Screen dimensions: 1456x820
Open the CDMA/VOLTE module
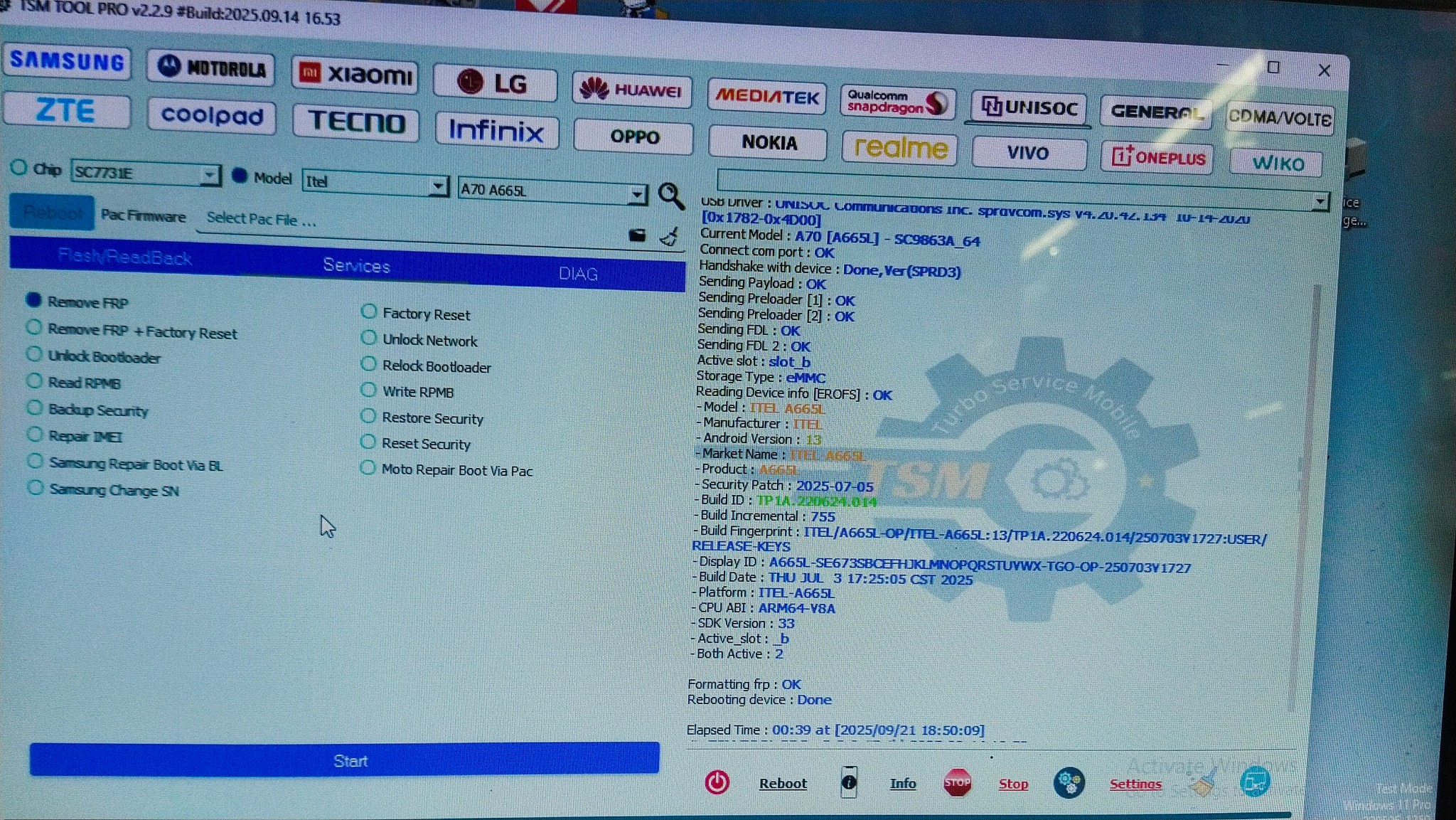1280,117
